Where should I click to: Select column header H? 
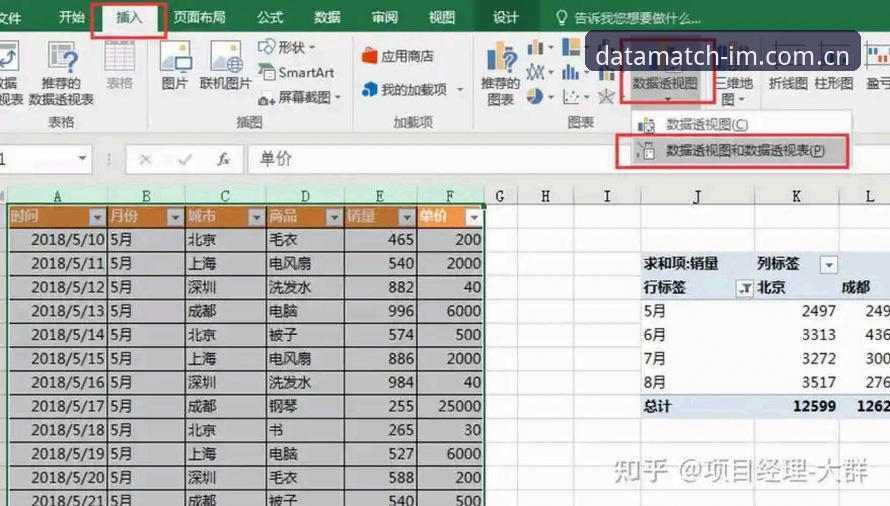click(x=545, y=196)
